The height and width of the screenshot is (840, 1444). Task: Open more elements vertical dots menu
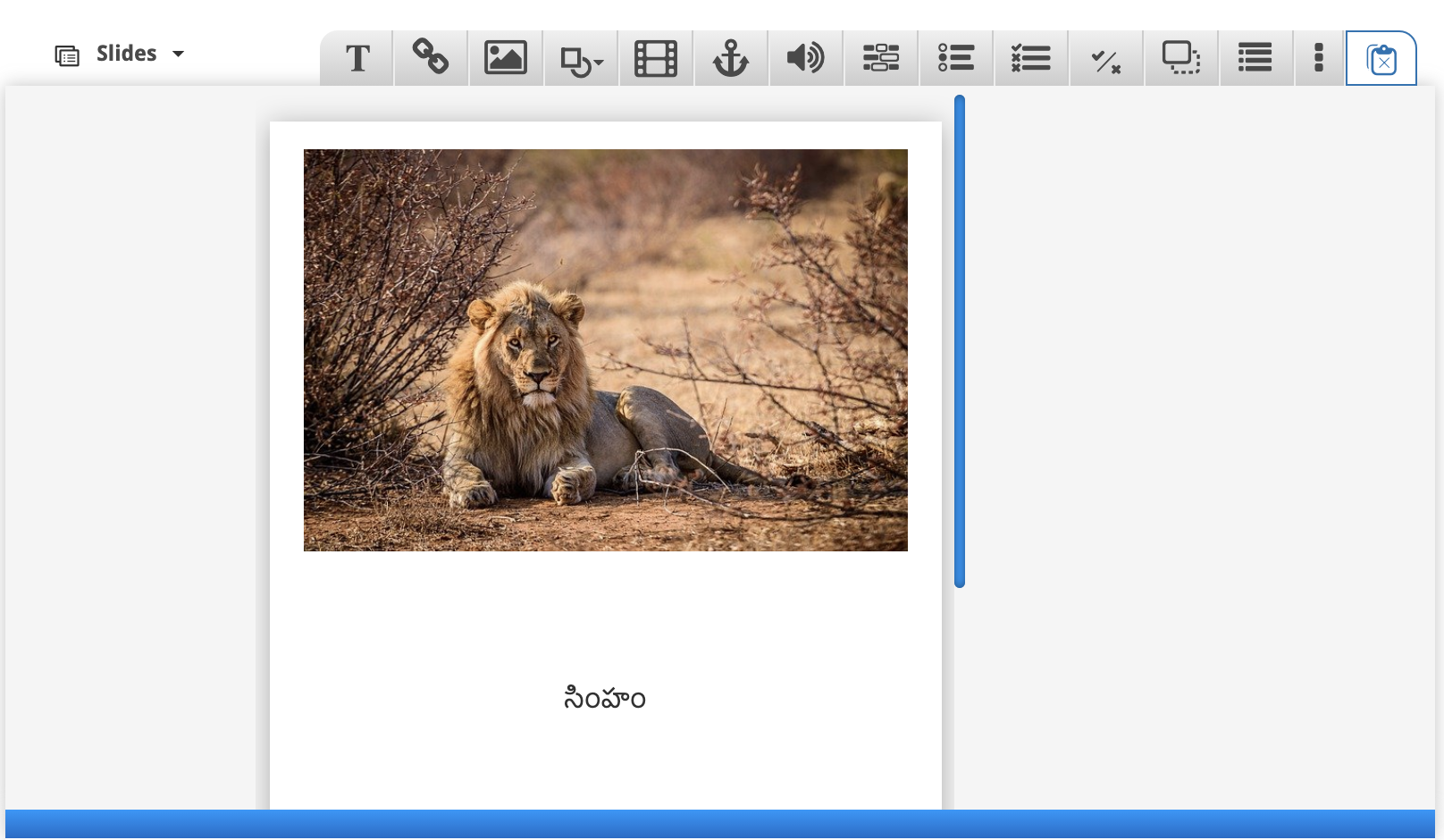1319,58
